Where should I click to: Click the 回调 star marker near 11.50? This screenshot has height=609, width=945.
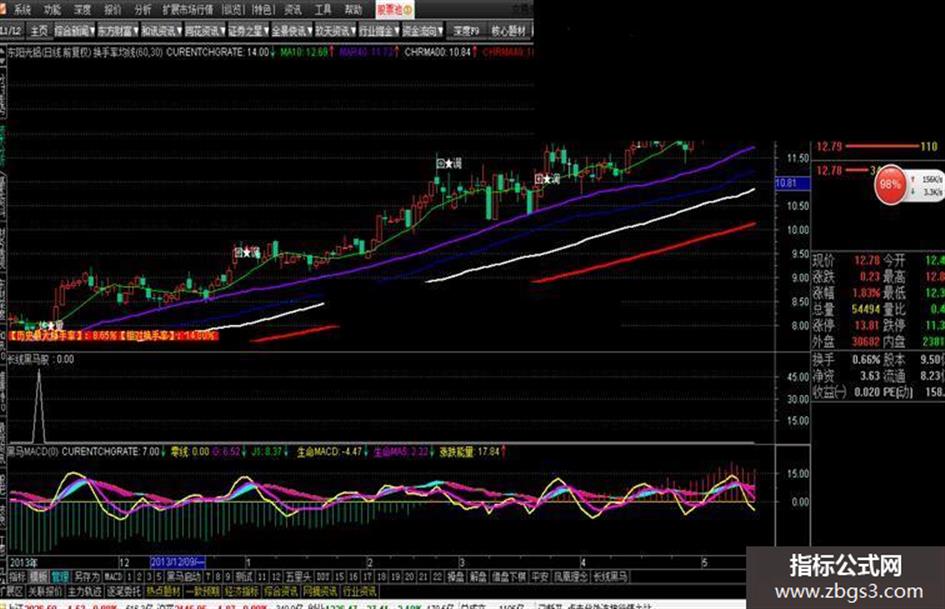[x=449, y=163]
